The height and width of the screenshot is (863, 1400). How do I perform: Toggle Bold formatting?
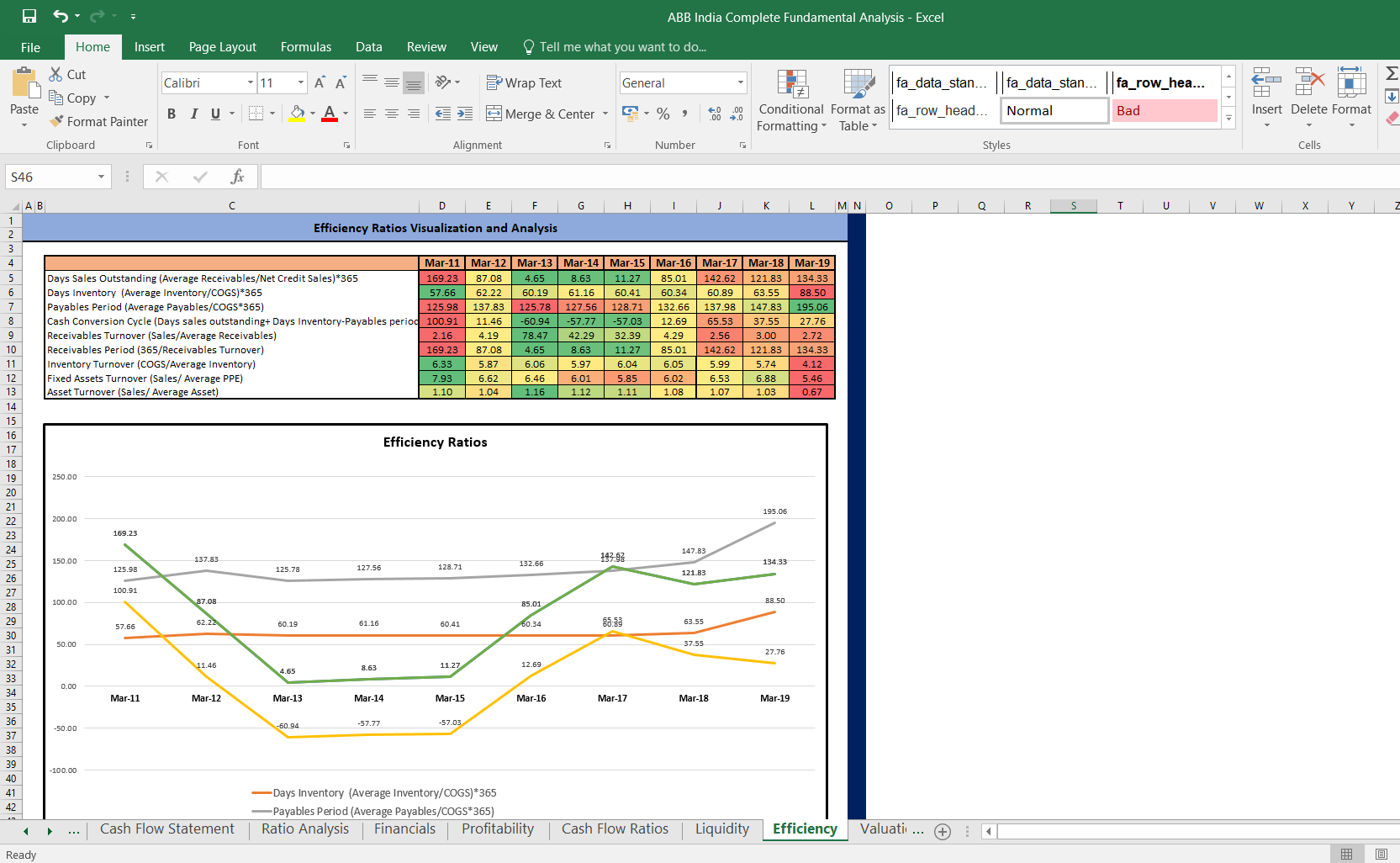tap(172, 113)
